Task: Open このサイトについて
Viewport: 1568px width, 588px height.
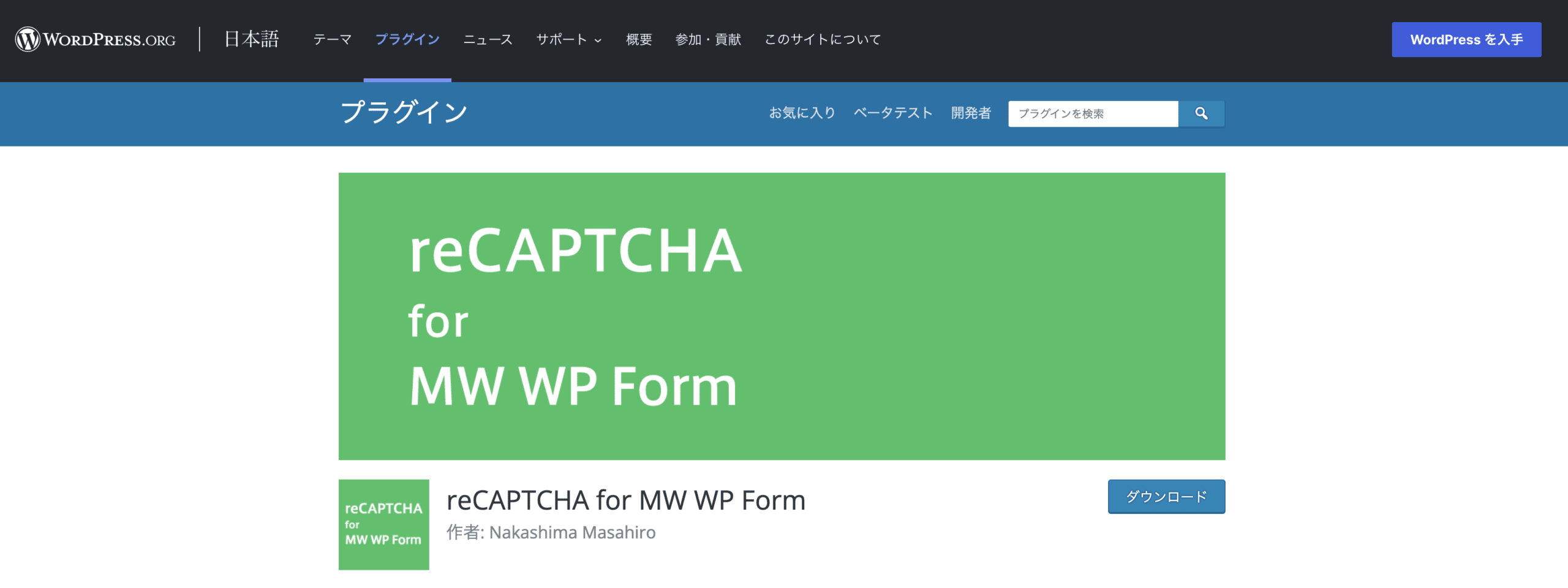Action: (x=821, y=39)
